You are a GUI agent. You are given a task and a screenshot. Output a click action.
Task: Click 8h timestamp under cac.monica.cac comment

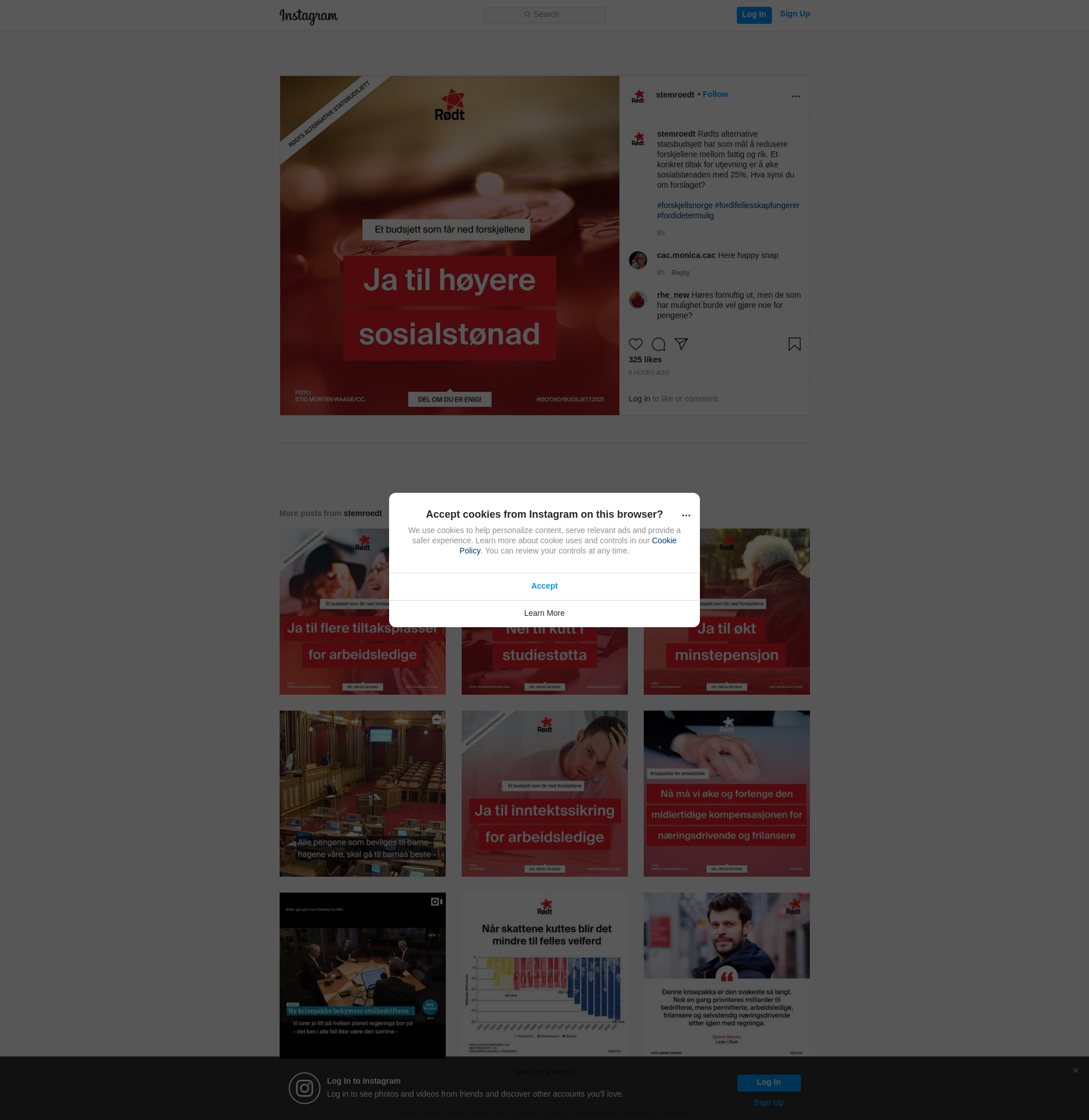point(661,273)
